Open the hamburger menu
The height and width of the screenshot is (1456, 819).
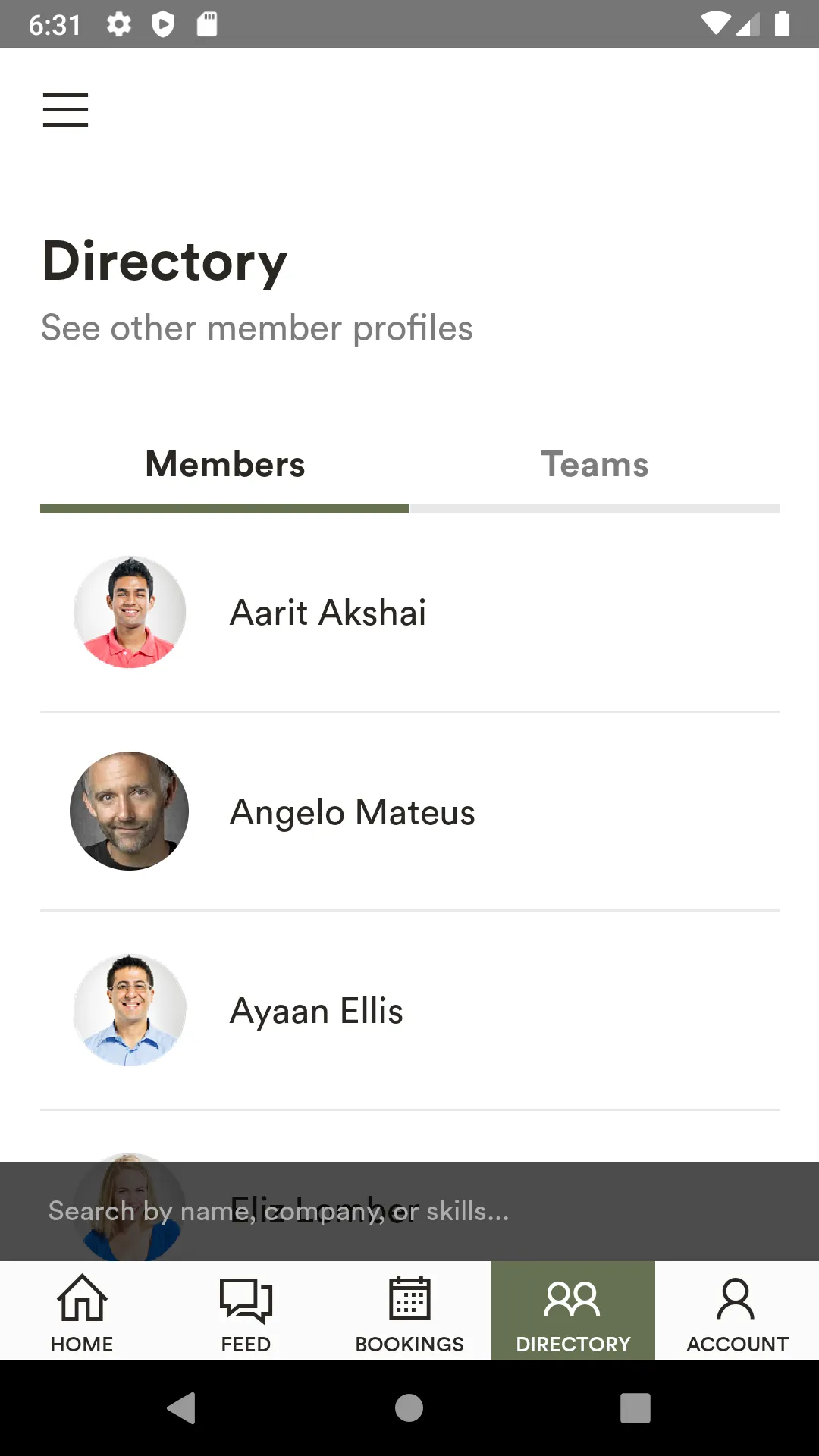[x=65, y=110]
